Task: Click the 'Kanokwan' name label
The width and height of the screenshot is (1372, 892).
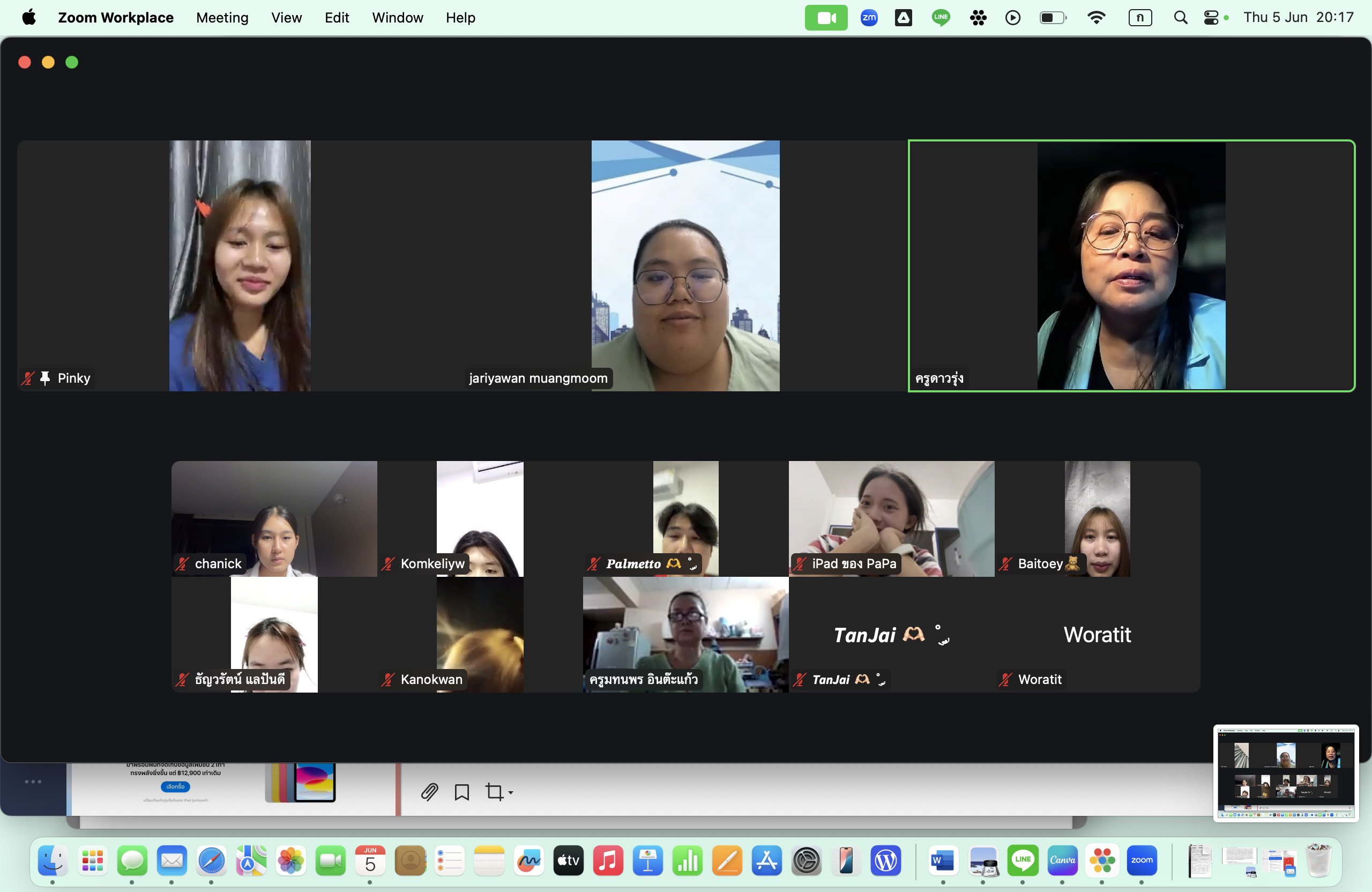Action: [x=431, y=679]
